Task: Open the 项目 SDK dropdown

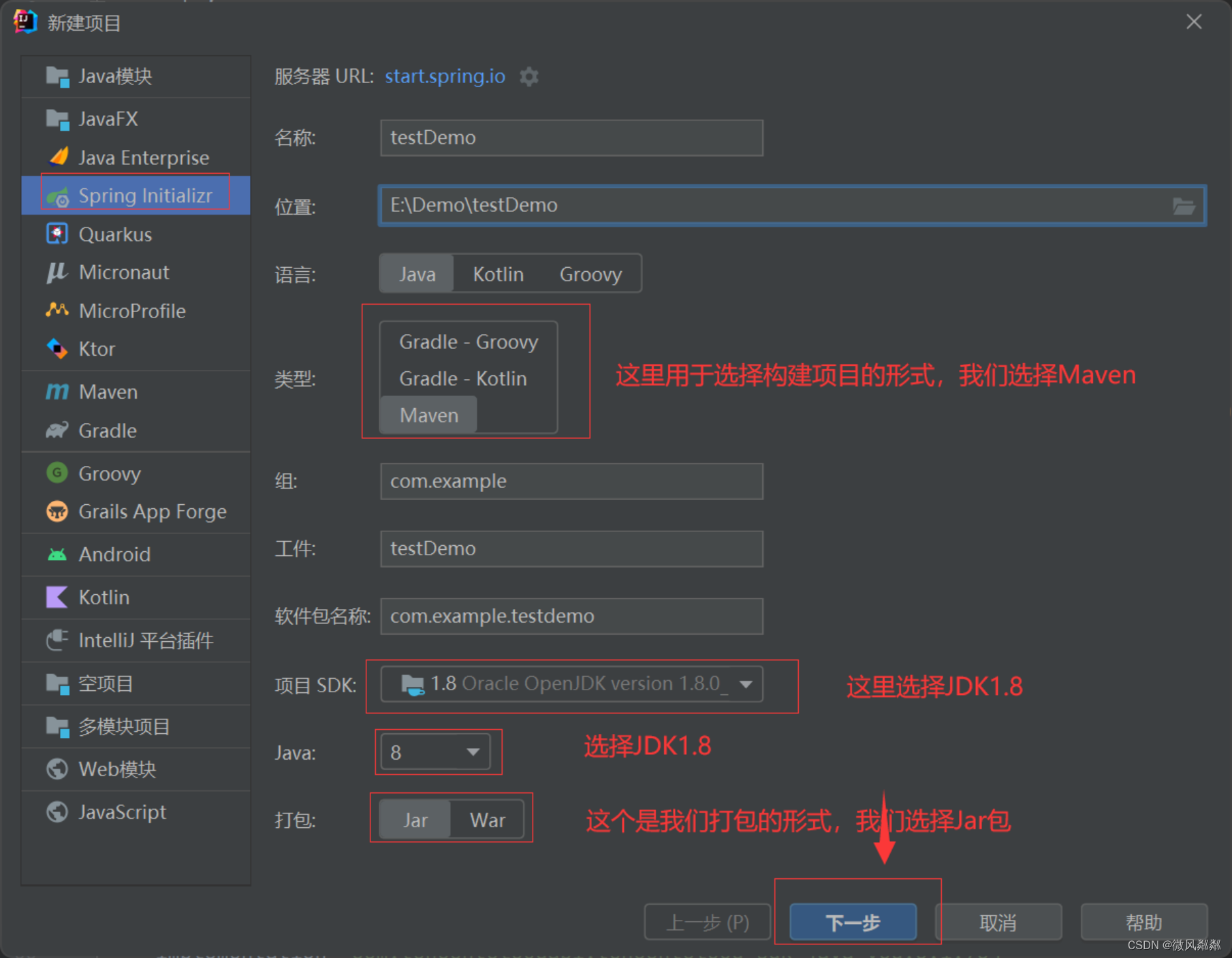Action: [572, 683]
